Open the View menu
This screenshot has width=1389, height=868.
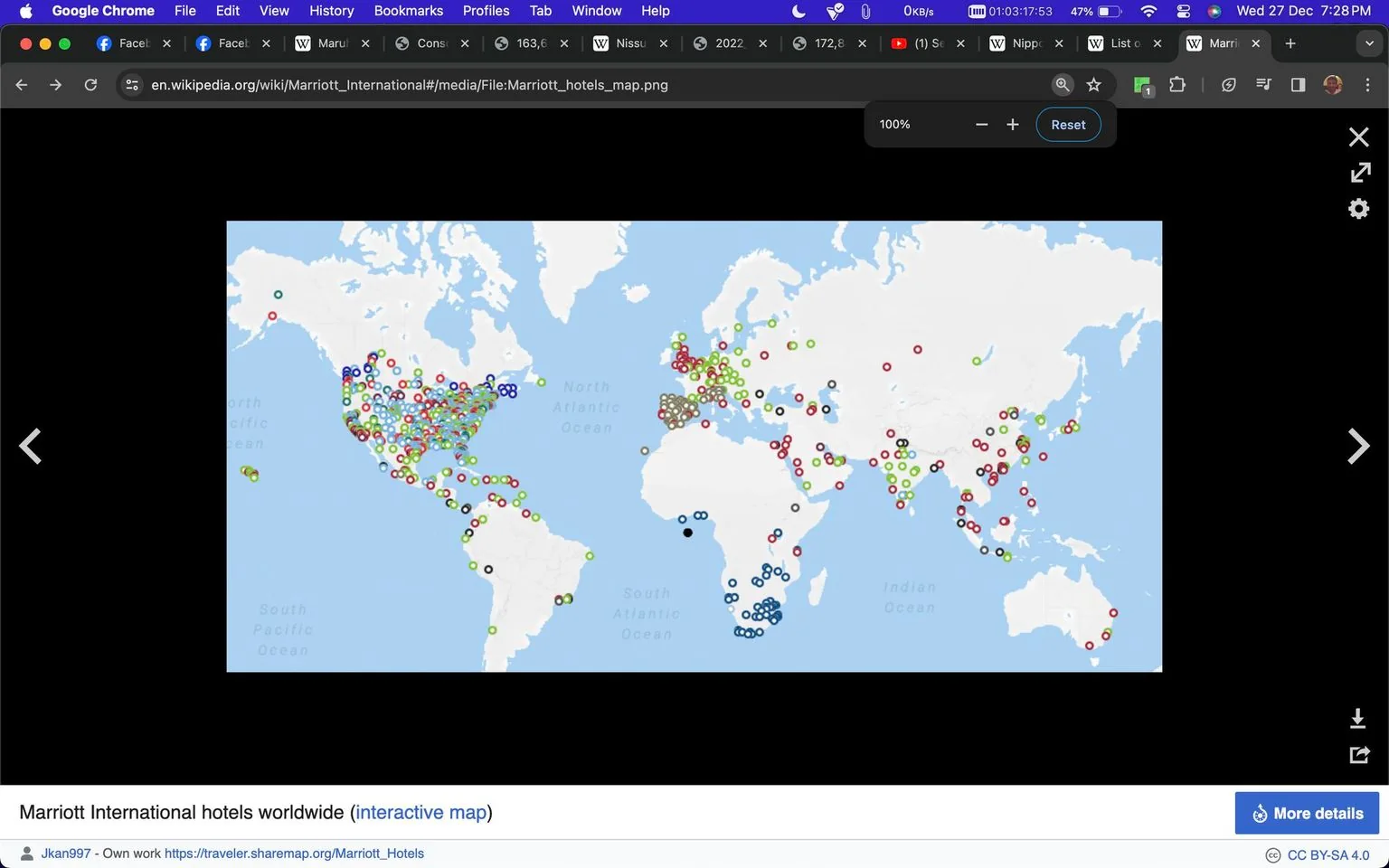[x=274, y=11]
